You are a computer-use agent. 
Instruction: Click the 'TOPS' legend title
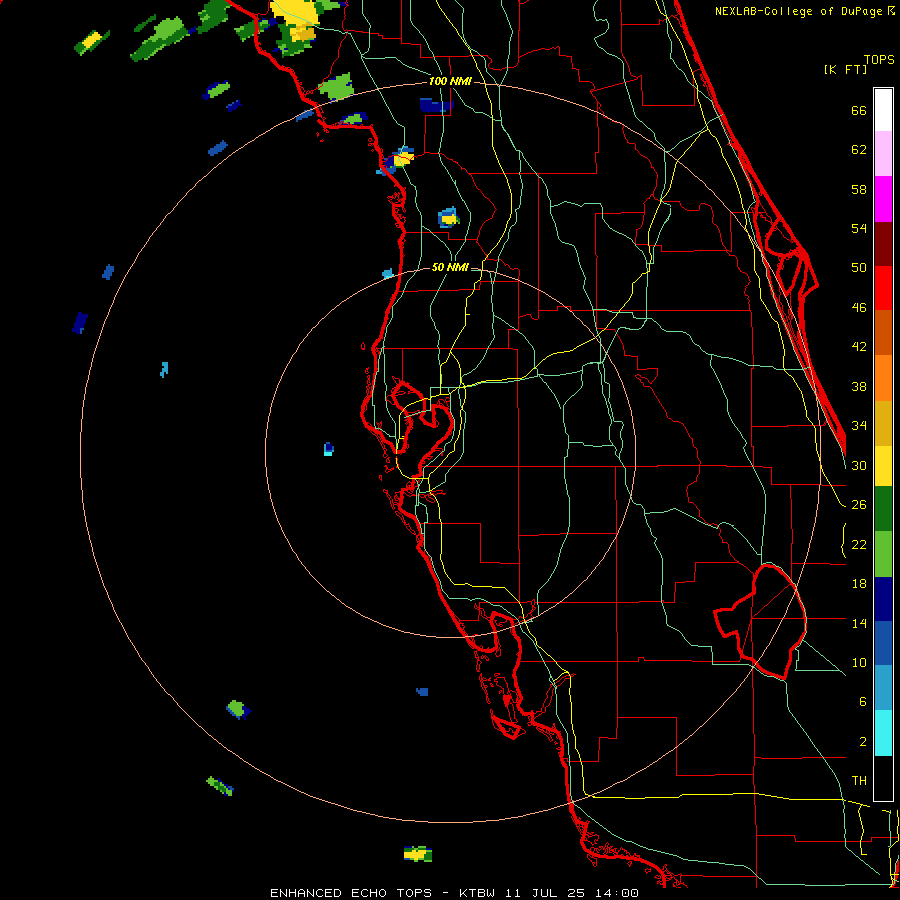[879, 59]
